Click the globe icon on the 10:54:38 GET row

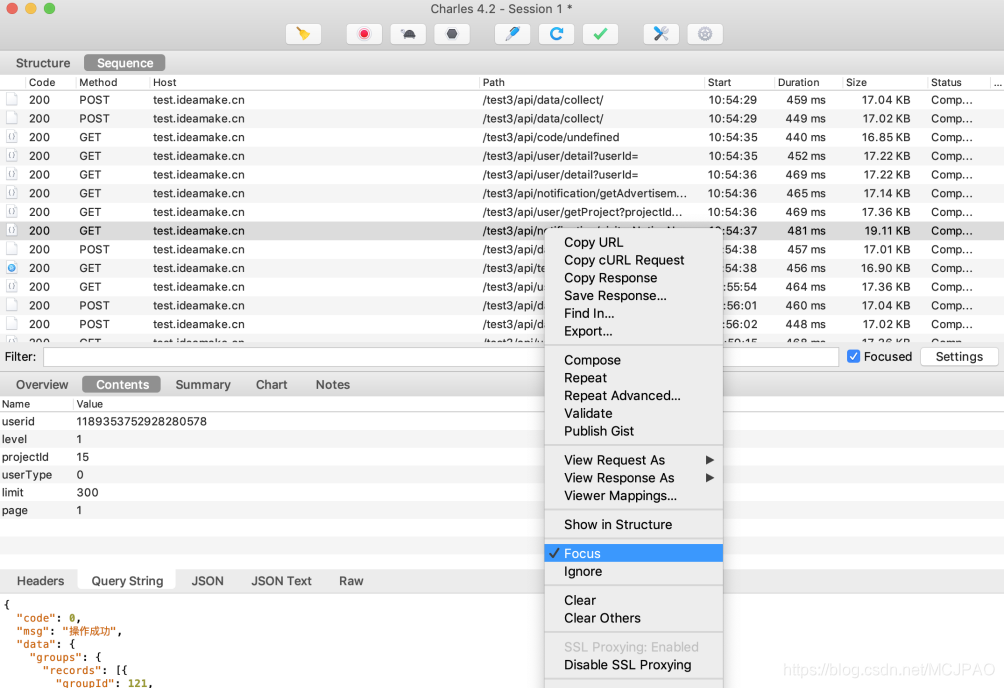point(12,268)
